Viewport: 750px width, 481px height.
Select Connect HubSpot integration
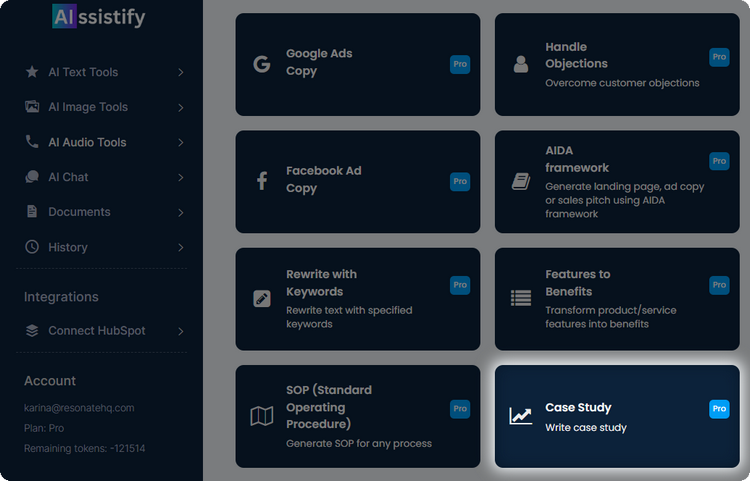pyautogui.click(x=95, y=331)
